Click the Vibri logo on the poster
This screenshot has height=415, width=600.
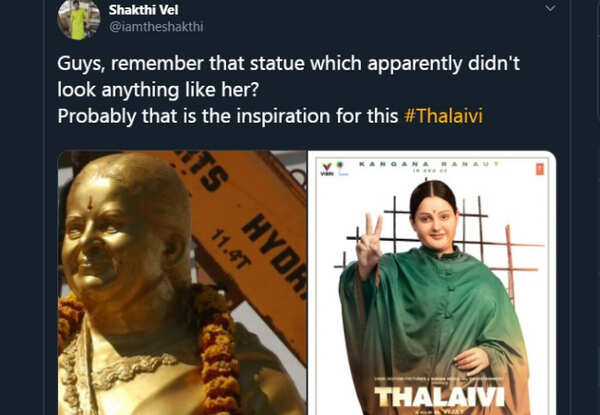(327, 169)
